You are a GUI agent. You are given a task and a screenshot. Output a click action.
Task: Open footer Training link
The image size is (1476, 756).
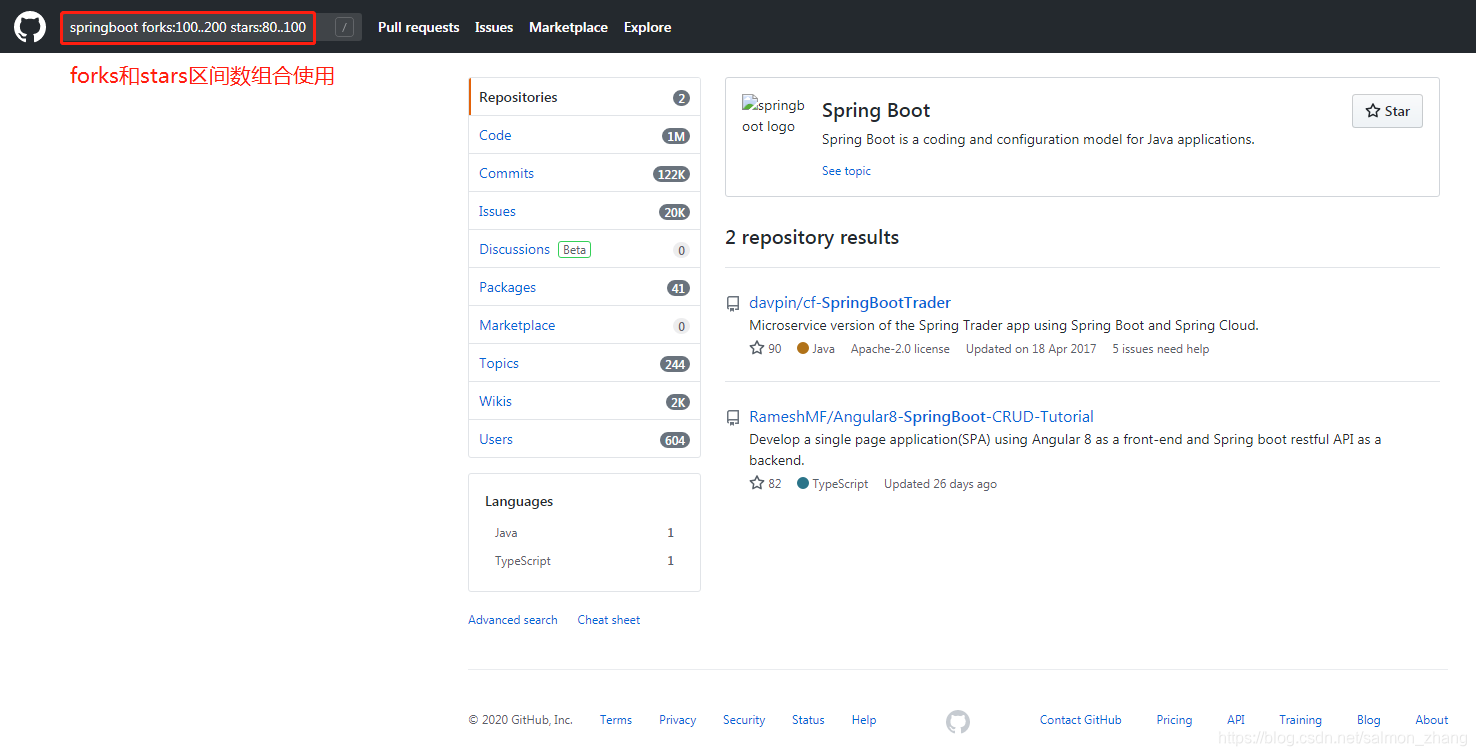1300,720
